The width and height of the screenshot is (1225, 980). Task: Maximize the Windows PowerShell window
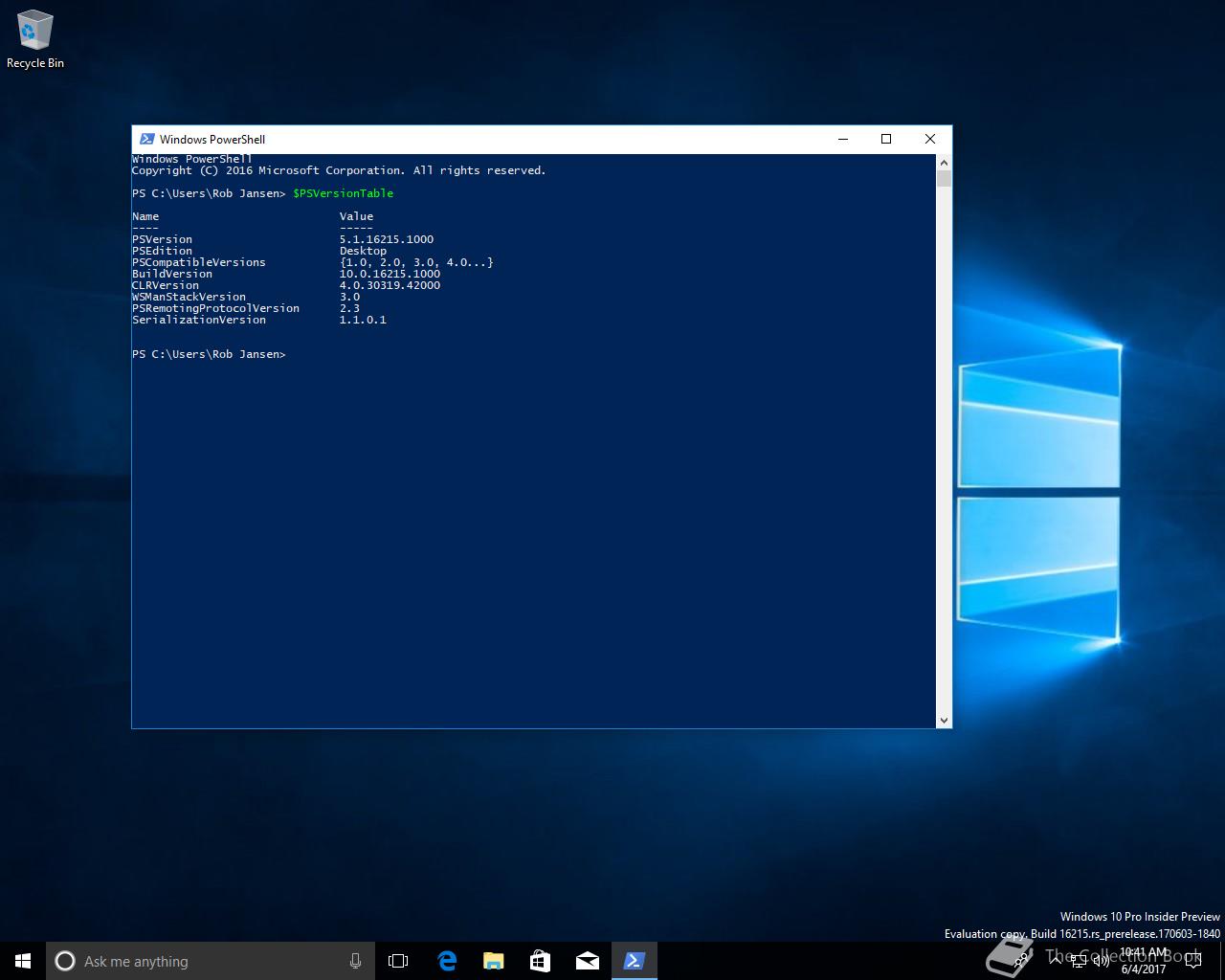[x=886, y=139]
